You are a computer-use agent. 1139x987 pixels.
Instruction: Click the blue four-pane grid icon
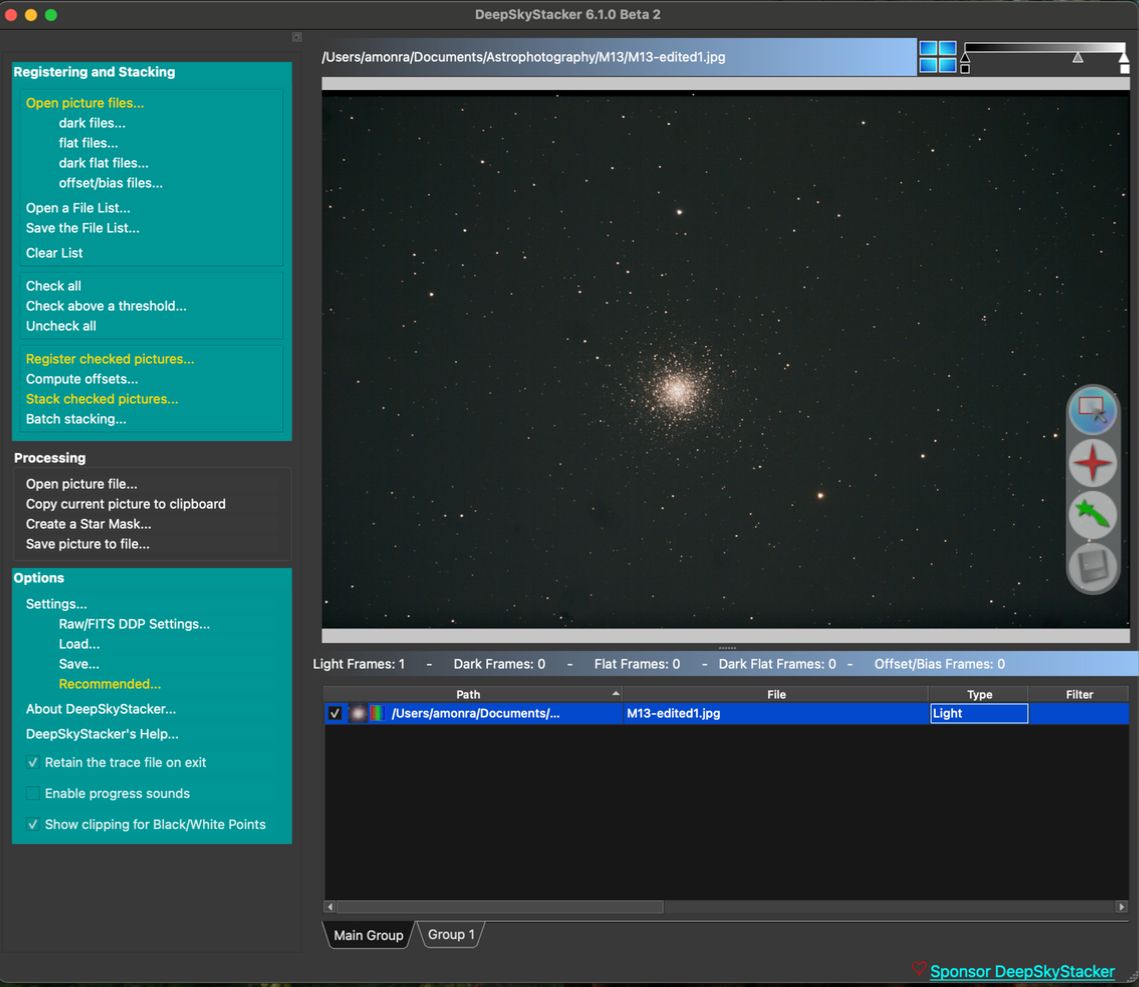(x=937, y=57)
